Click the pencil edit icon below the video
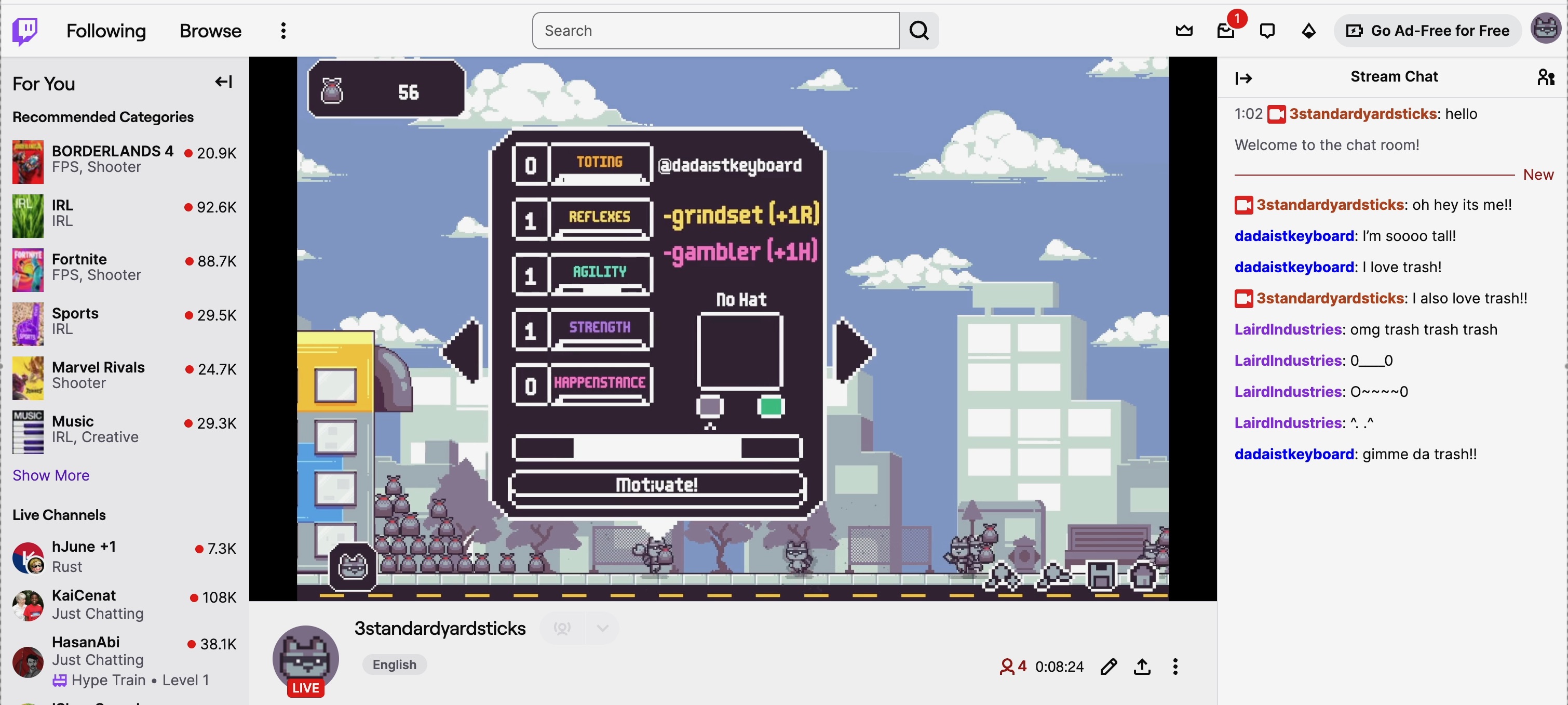The width and height of the screenshot is (1568, 705). point(1109,666)
